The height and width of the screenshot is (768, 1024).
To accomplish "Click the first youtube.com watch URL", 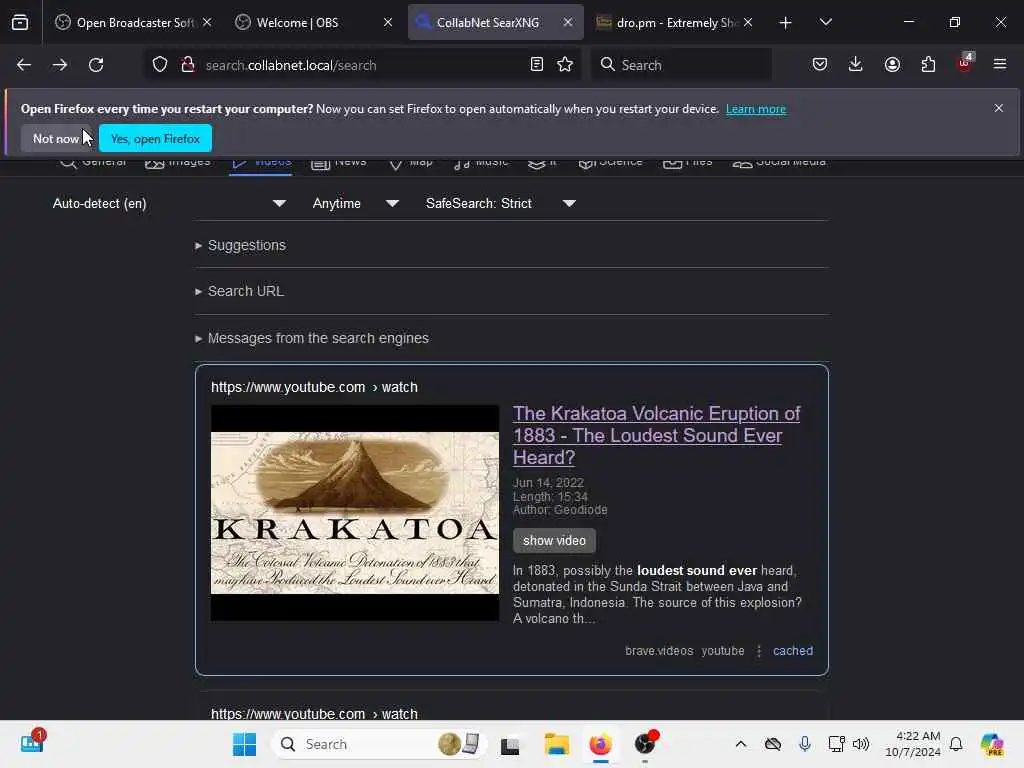I will pos(314,387).
